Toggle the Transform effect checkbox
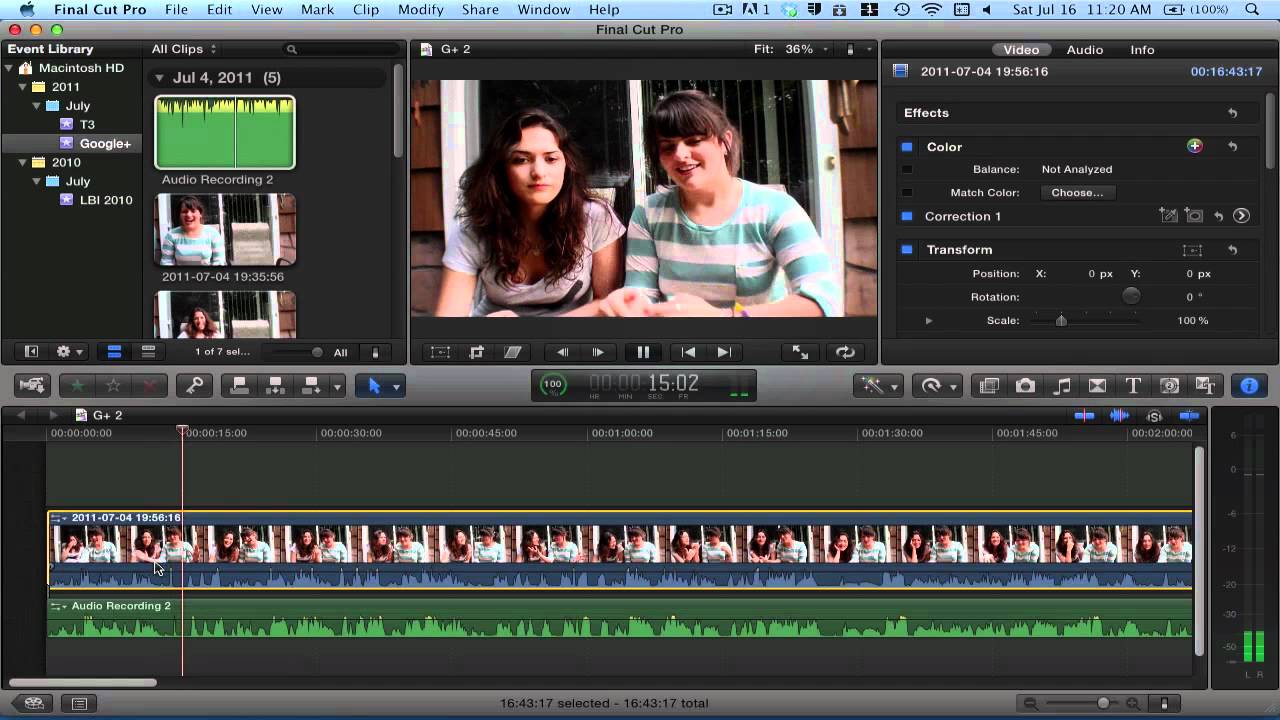This screenshot has width=1280, height=720. click(907, 250)
